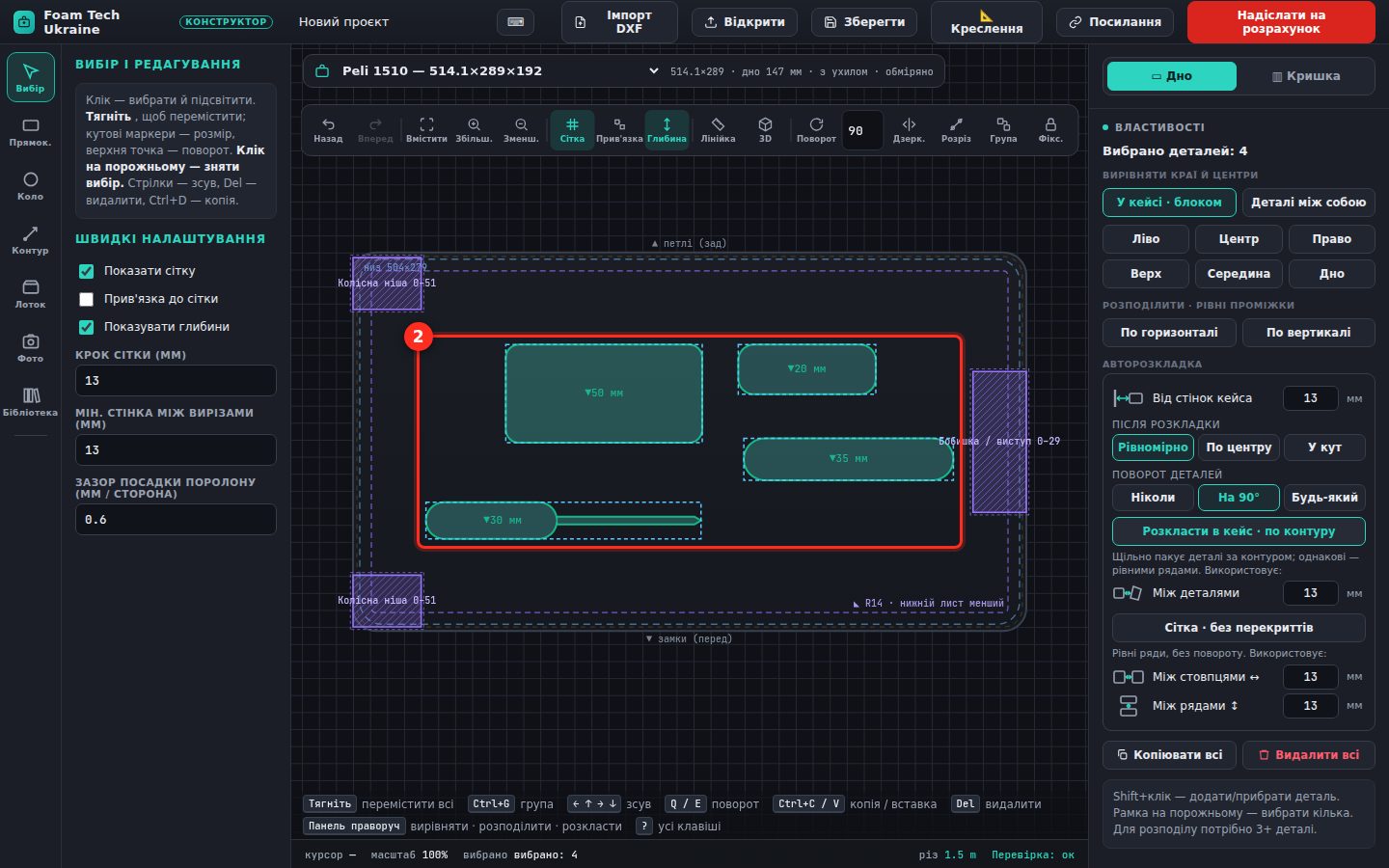Open the 3D view
The width and height of the screenshot is (1389, 868).
pos(765,130)
